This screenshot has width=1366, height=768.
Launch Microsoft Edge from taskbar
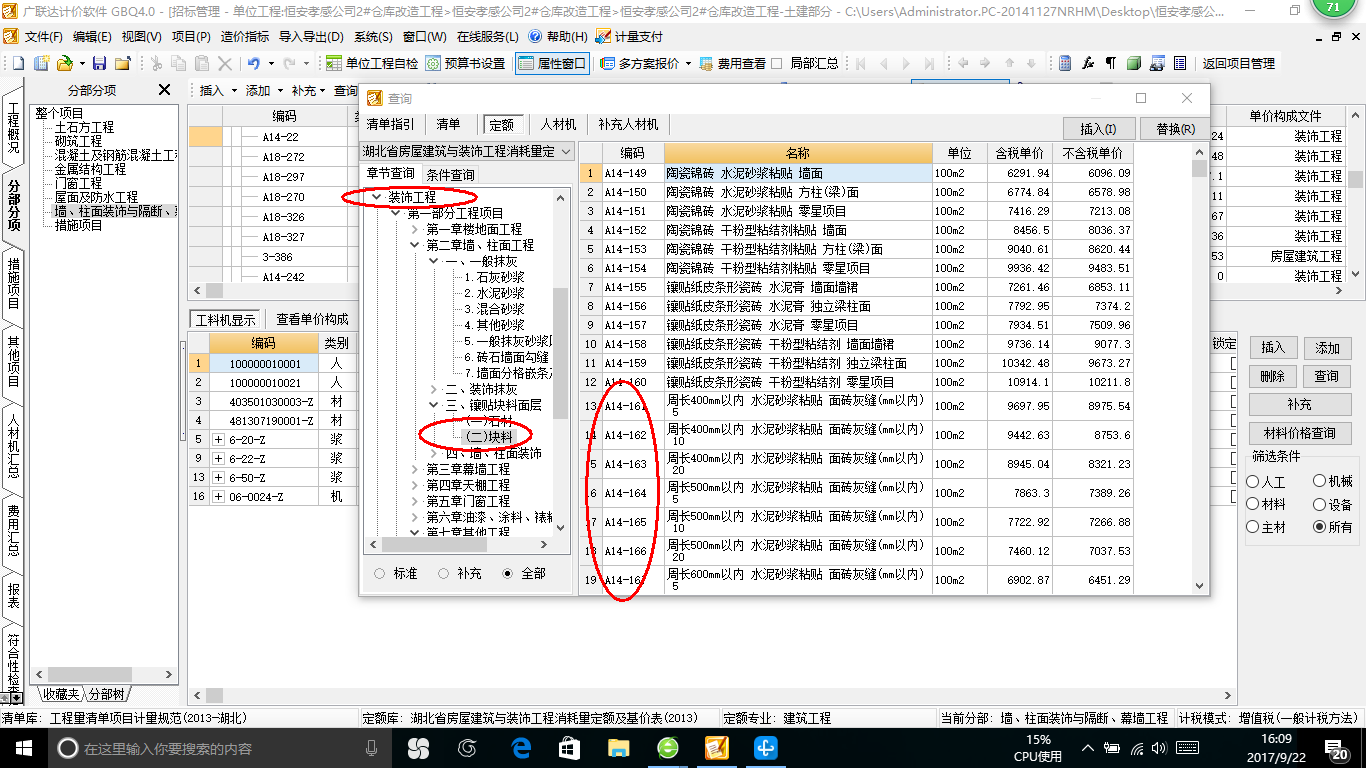(521, 748)
